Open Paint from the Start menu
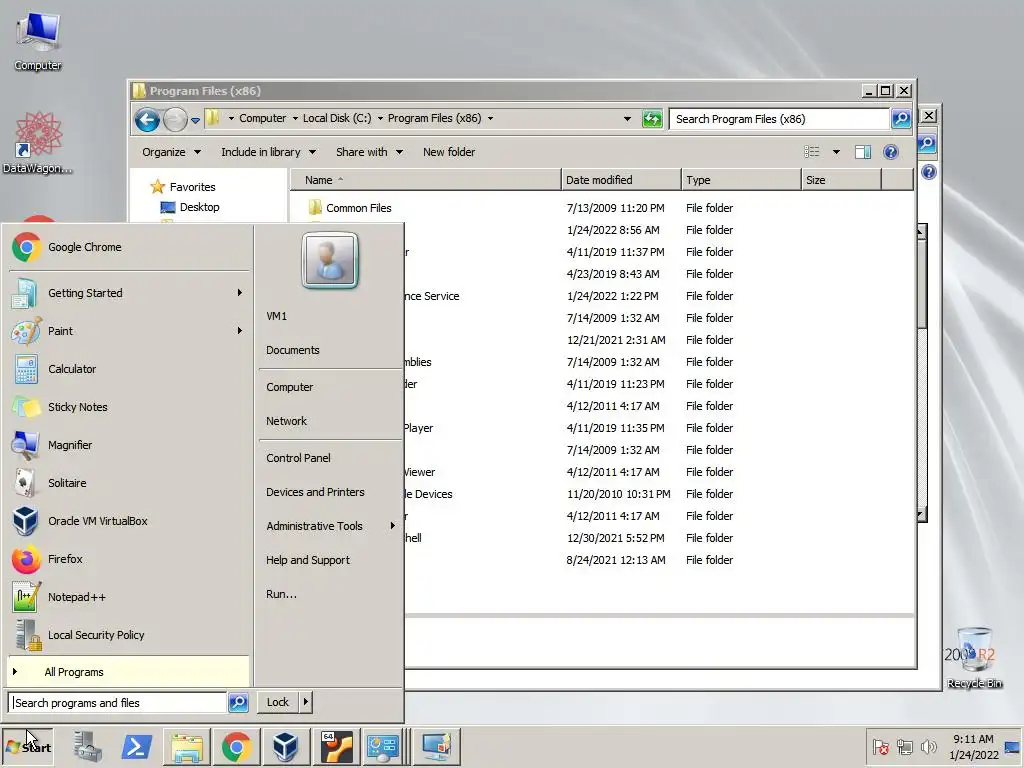1024x768 pixels. [129, 331]
